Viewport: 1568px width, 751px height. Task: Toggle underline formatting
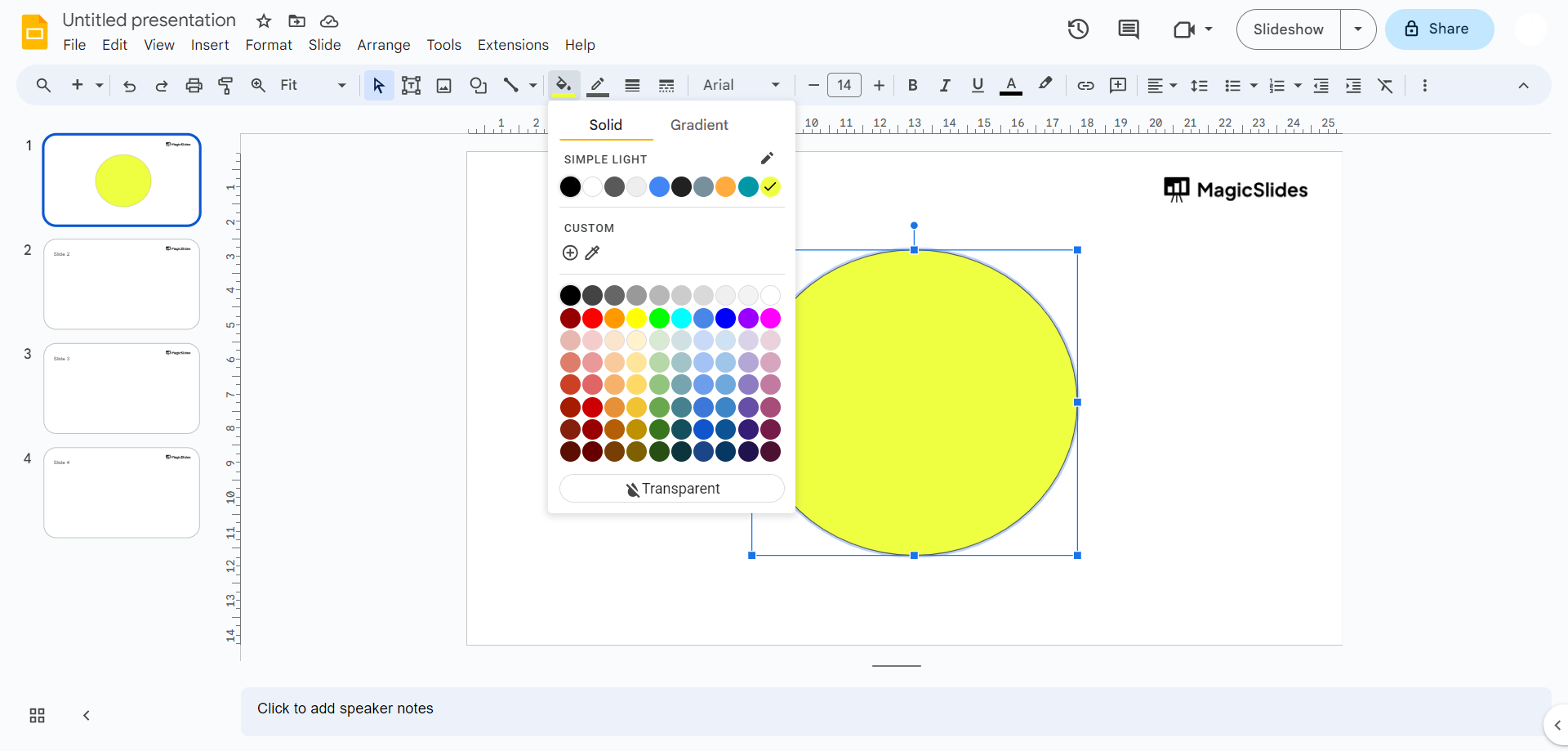click(x=978, y=85)
